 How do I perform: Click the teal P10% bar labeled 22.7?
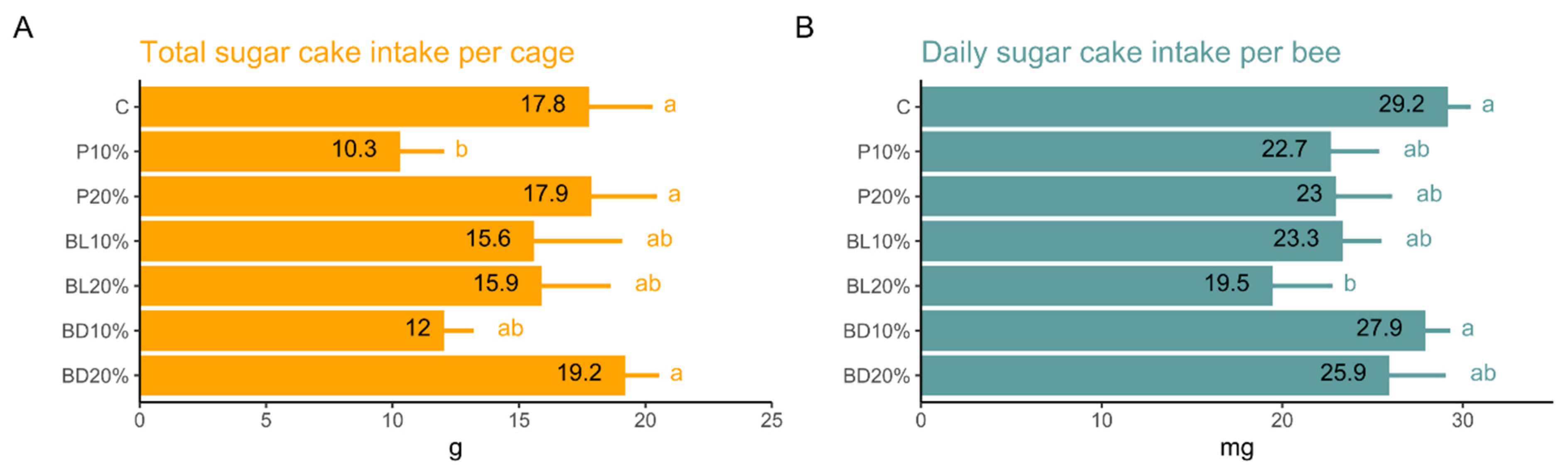[x=1126, y=151]
